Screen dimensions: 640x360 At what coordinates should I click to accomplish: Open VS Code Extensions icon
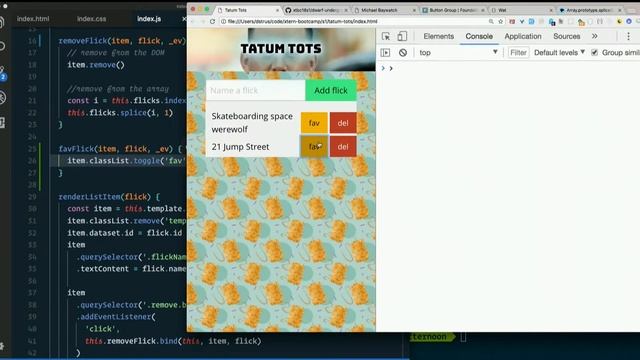tap(2, 122)
